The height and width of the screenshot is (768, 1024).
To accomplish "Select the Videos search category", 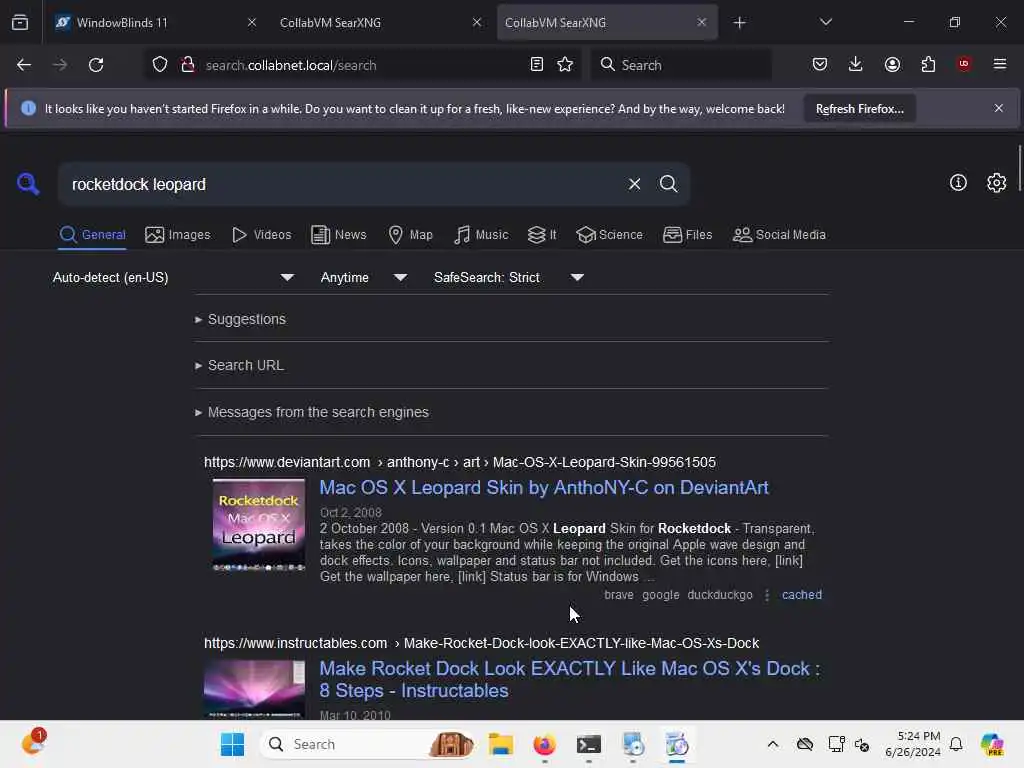I will click(261, 234).
